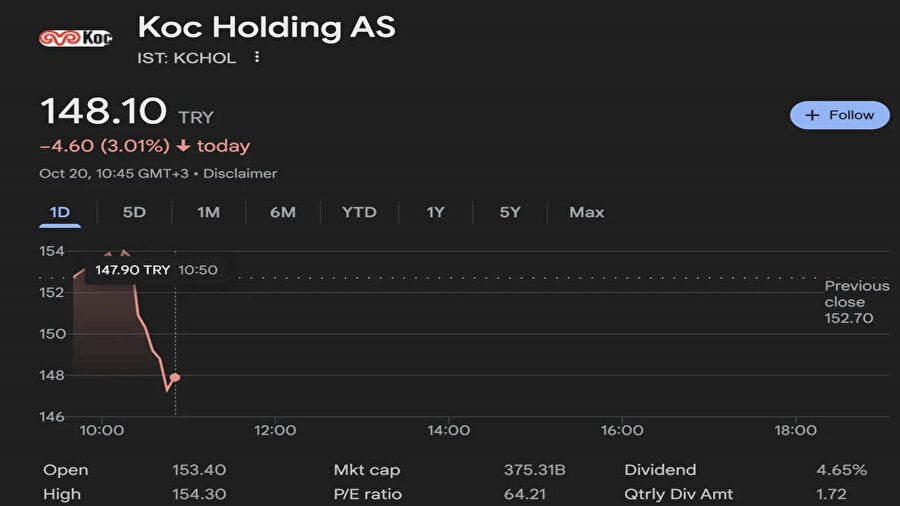Open the Disclaimer link
This screenshot has height=506, width=900.
point(240,173)
